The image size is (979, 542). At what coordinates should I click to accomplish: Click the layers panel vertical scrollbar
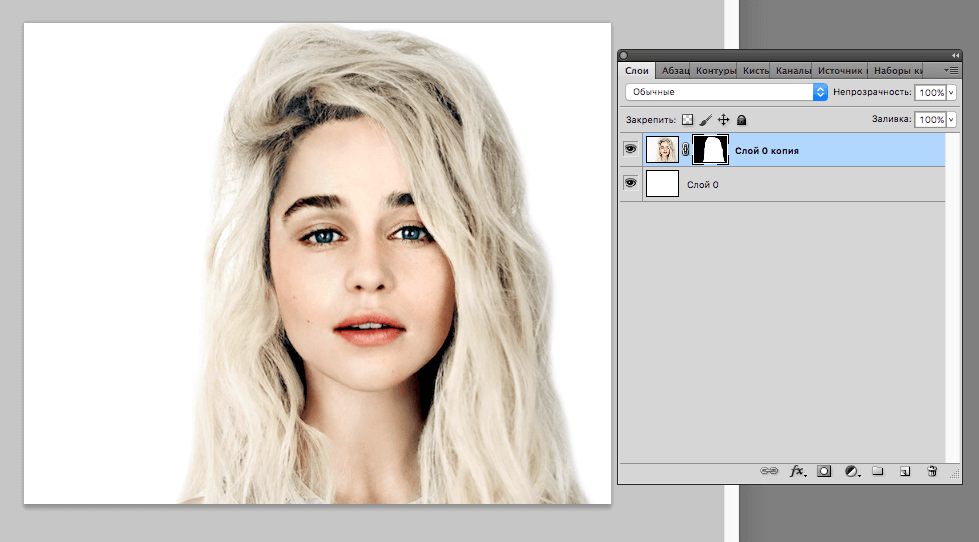coord(953,297)
